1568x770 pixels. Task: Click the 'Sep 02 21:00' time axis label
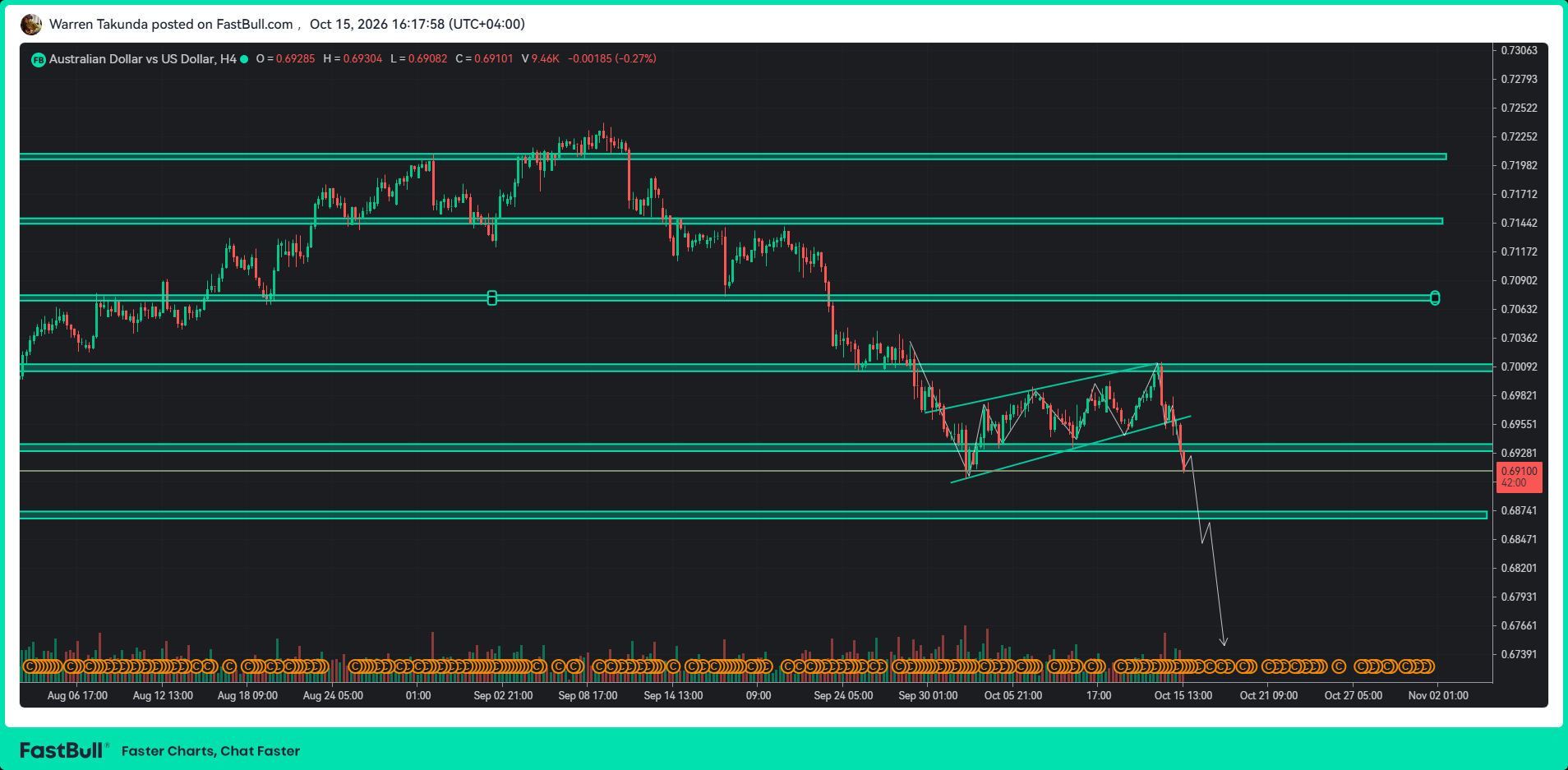(503, 695)
